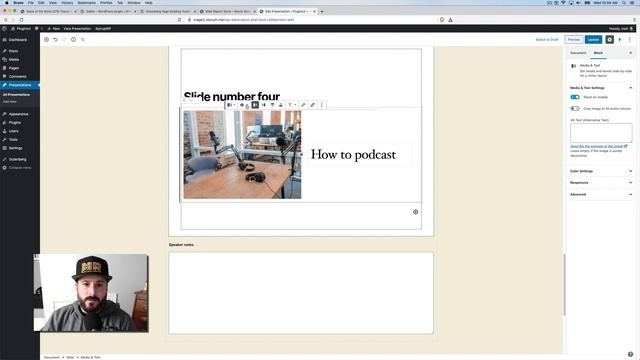Click the comments bubble in admin bar
The image size is (640, 360).
click(37, 29)
